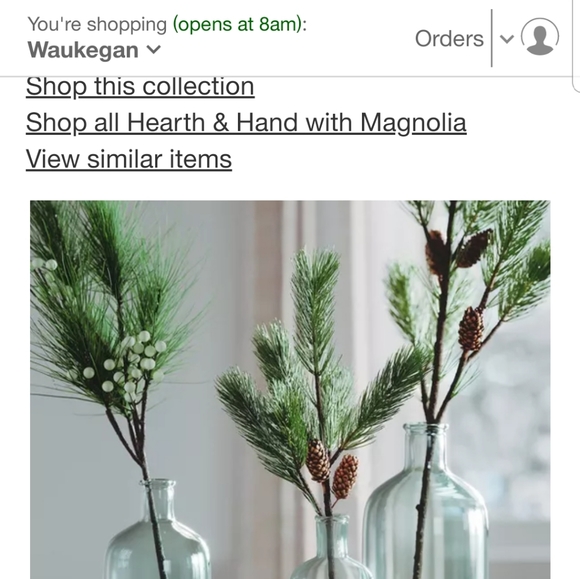Viewport: 580px width, 579px height.
Task: Click the green 'opens at 8am' store hours
Action: pyautogui.click(x=238, y=24)
